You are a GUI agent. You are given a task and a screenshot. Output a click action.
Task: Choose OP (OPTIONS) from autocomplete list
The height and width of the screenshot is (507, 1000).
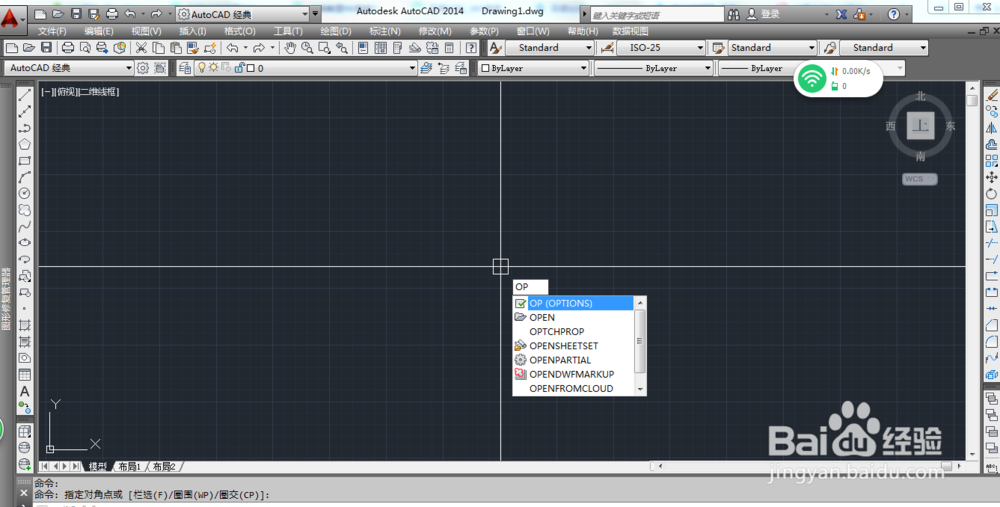click(573, 304)
